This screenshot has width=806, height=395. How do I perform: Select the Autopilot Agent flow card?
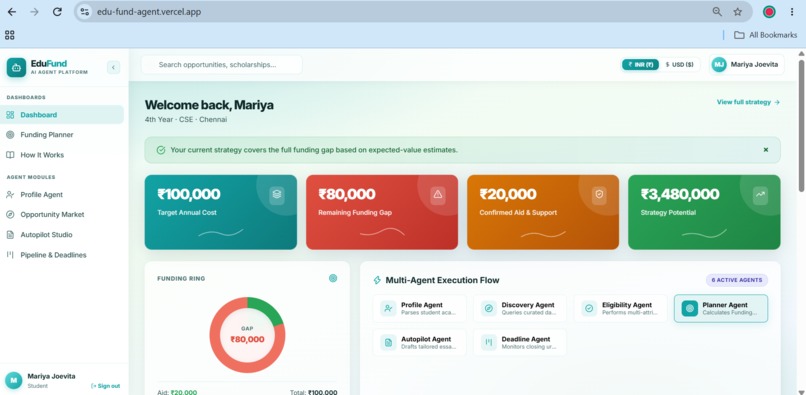click(419, 343)
